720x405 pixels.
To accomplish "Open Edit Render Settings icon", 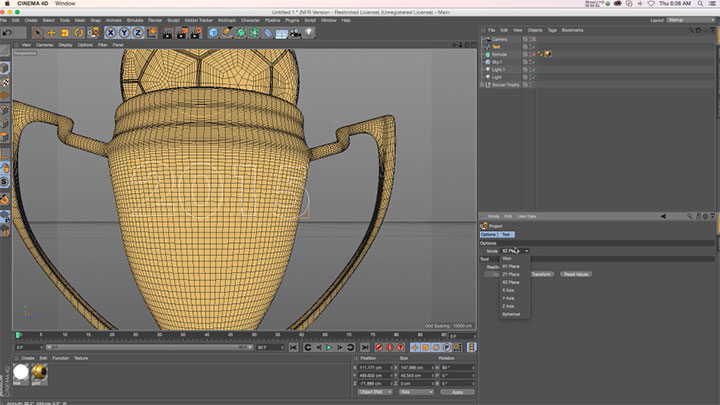I will point(196,33).
